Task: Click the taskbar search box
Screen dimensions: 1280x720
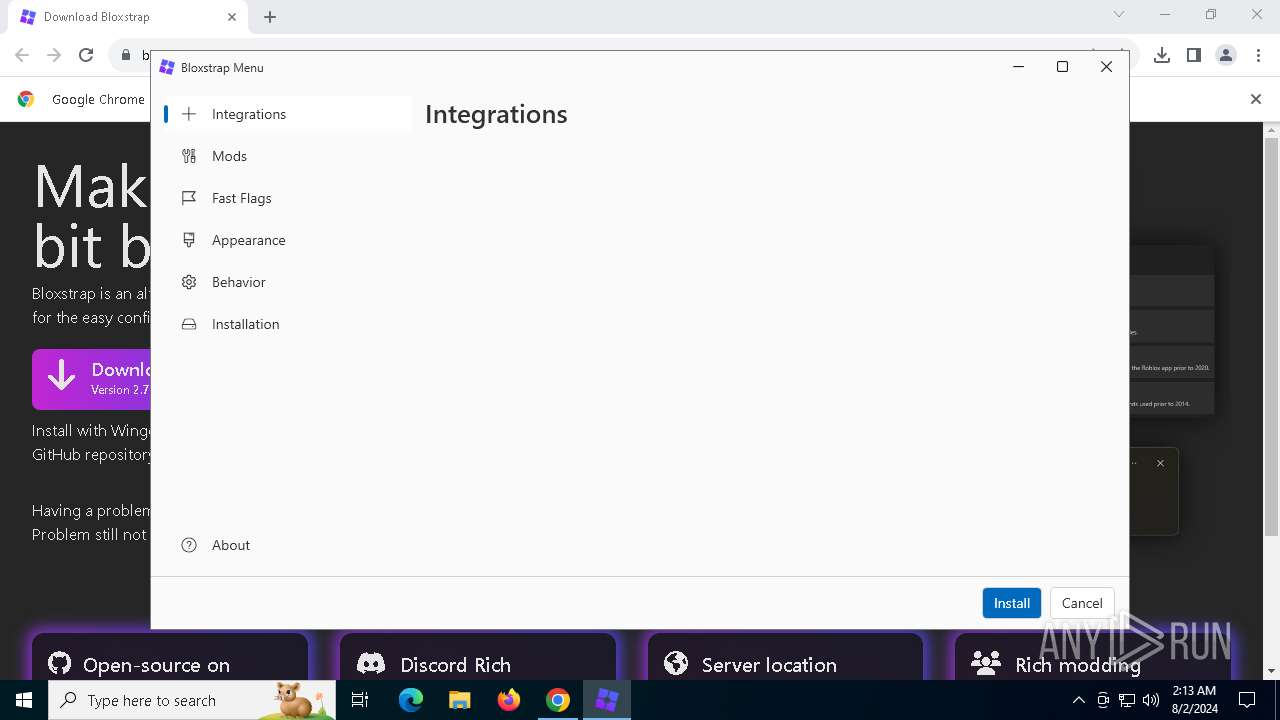Action: click(192, 700)
